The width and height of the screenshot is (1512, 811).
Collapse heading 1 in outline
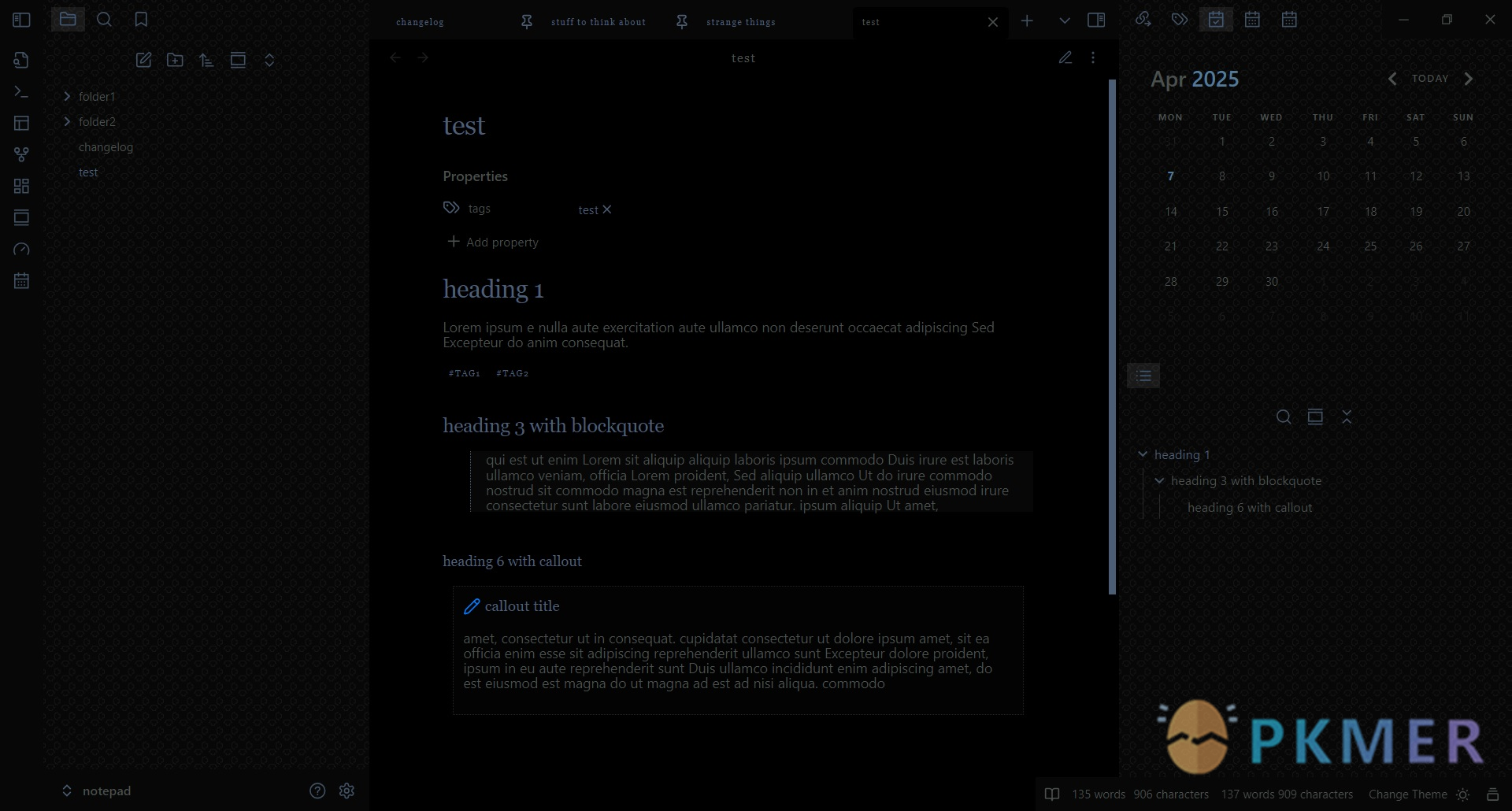(1143, 454)
